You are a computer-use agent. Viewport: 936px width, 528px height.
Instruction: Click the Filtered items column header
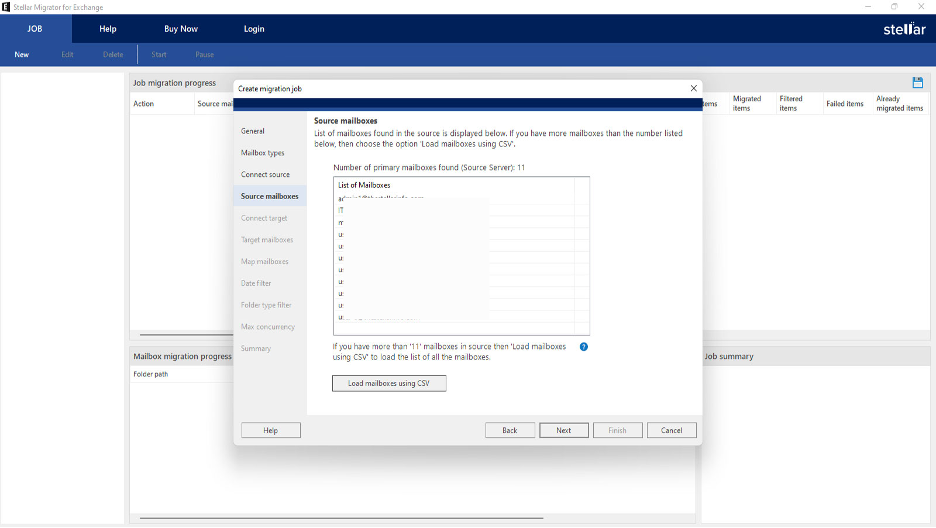click(791, 103)
